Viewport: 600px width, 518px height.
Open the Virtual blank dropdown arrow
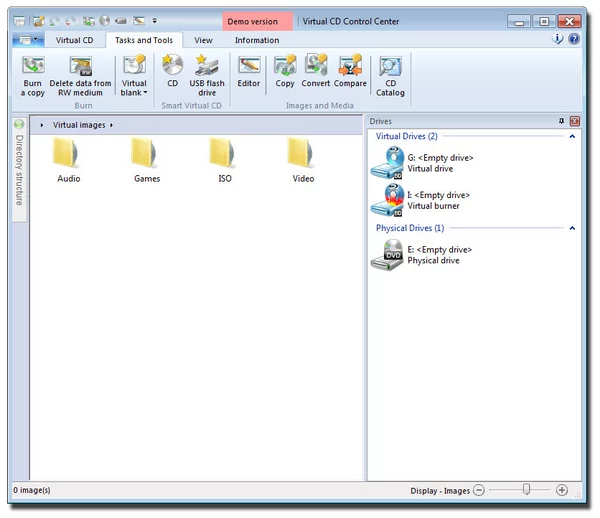click(x=145, y=93)
